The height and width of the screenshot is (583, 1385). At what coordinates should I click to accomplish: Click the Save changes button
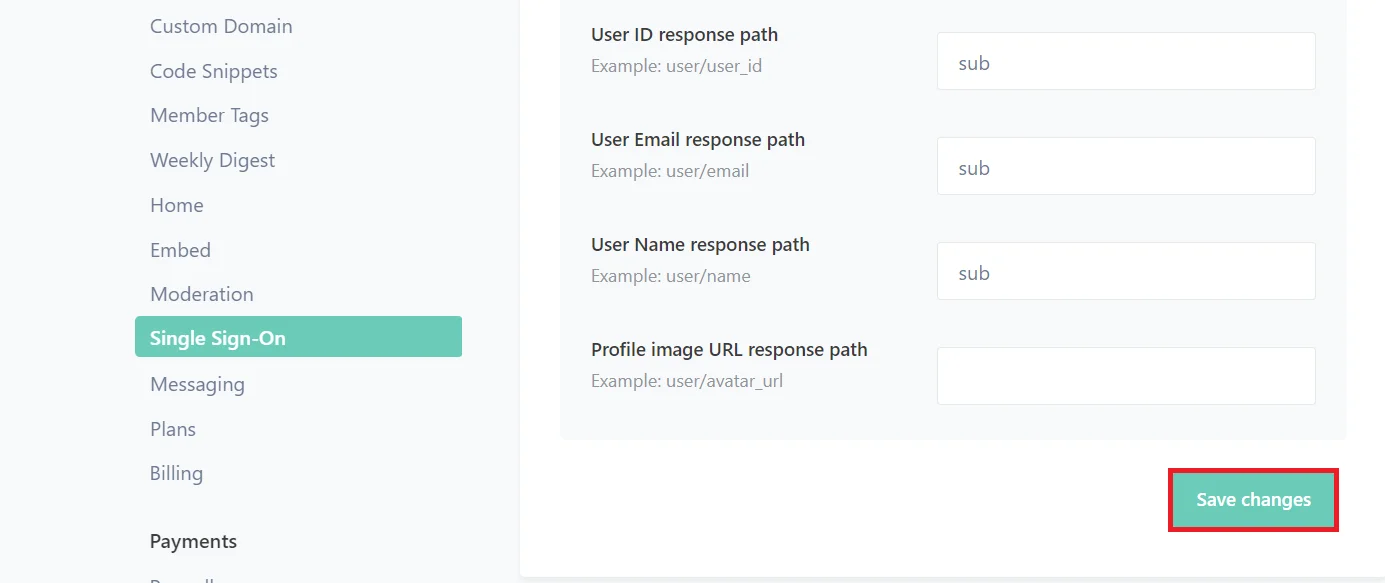[1252, 499]
